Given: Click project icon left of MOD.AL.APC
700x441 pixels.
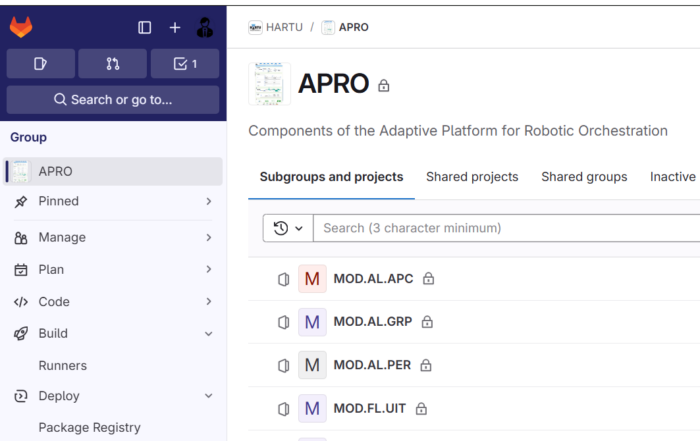Looking at the screenshot, I should click(x=283, y=279).
